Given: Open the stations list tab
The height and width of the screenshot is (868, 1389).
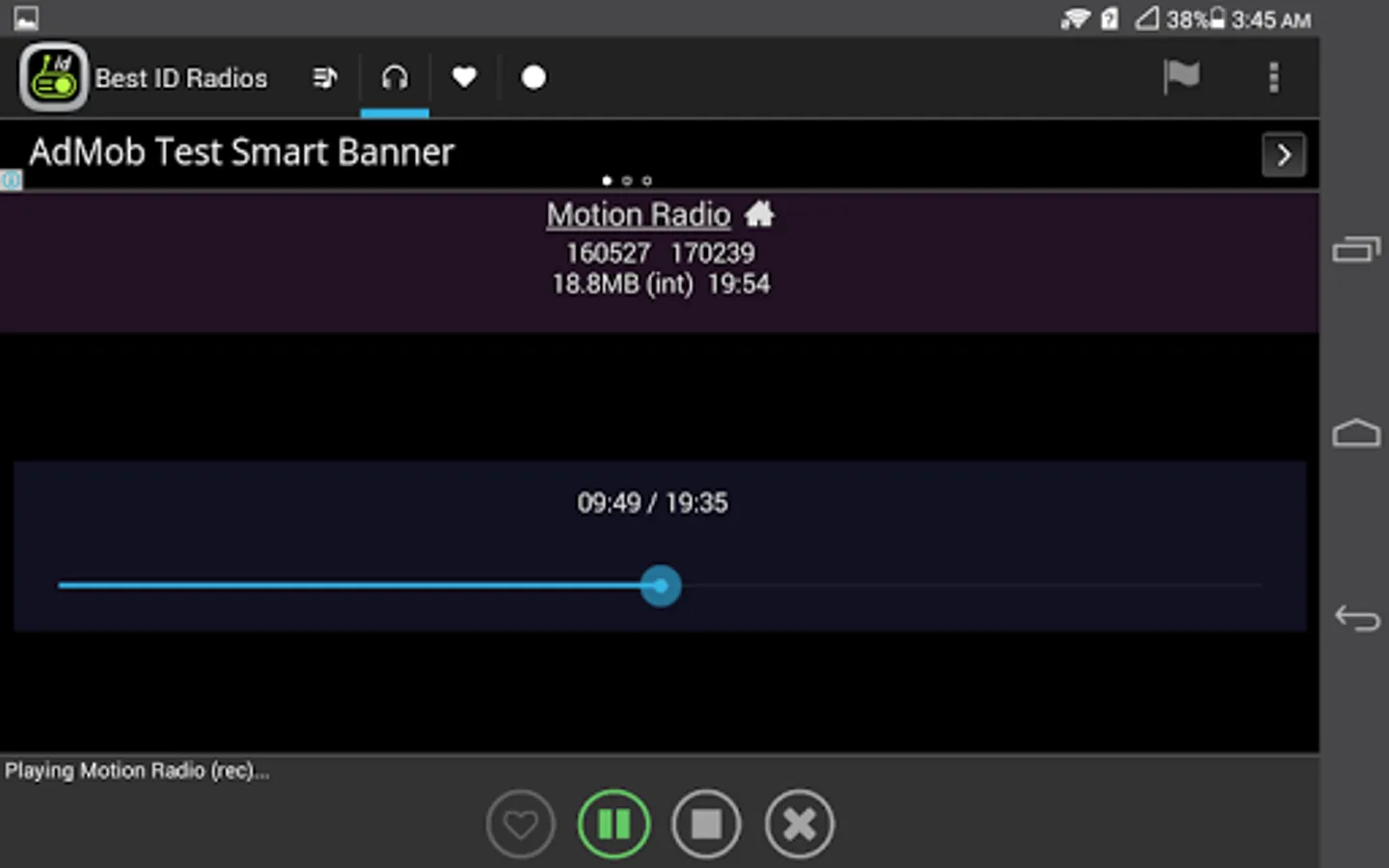Looking at the screenshot, I should pos(325,78).
